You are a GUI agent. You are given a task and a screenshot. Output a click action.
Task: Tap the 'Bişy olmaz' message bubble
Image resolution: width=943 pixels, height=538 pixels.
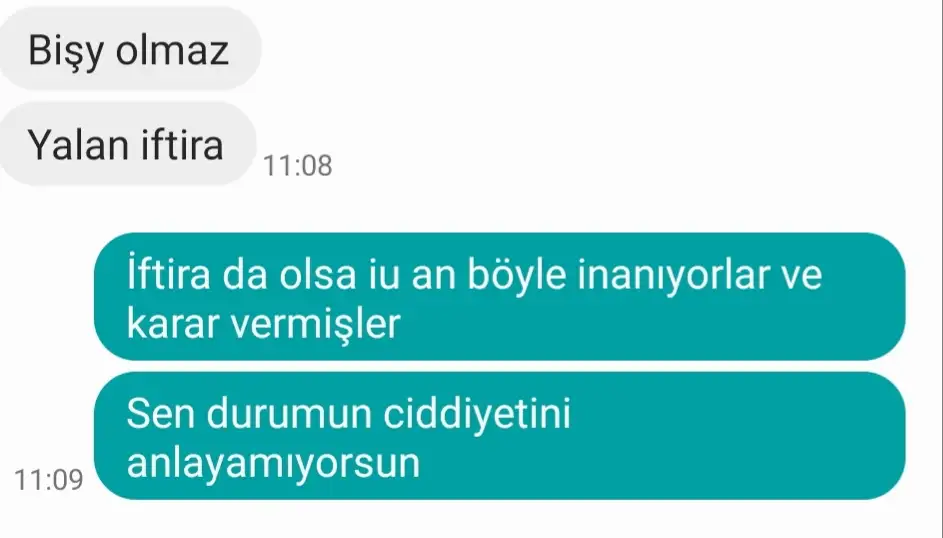pyautogui.click(x=129, y=49)
